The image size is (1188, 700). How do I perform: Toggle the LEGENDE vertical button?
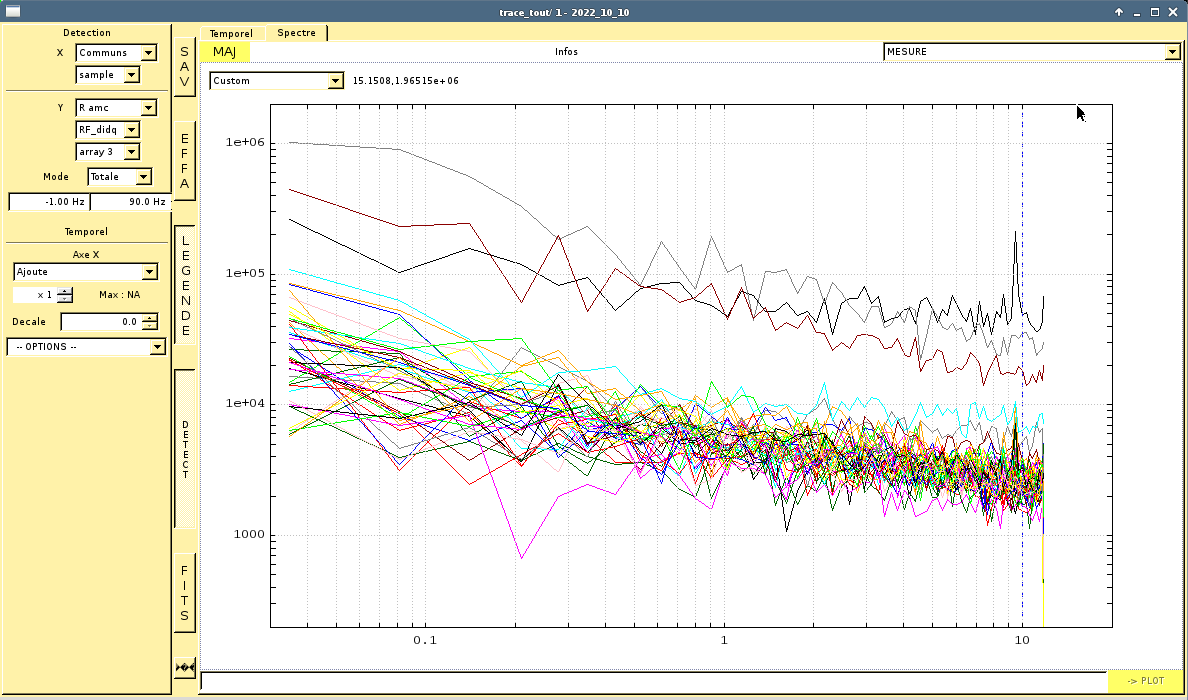(184, 285)
